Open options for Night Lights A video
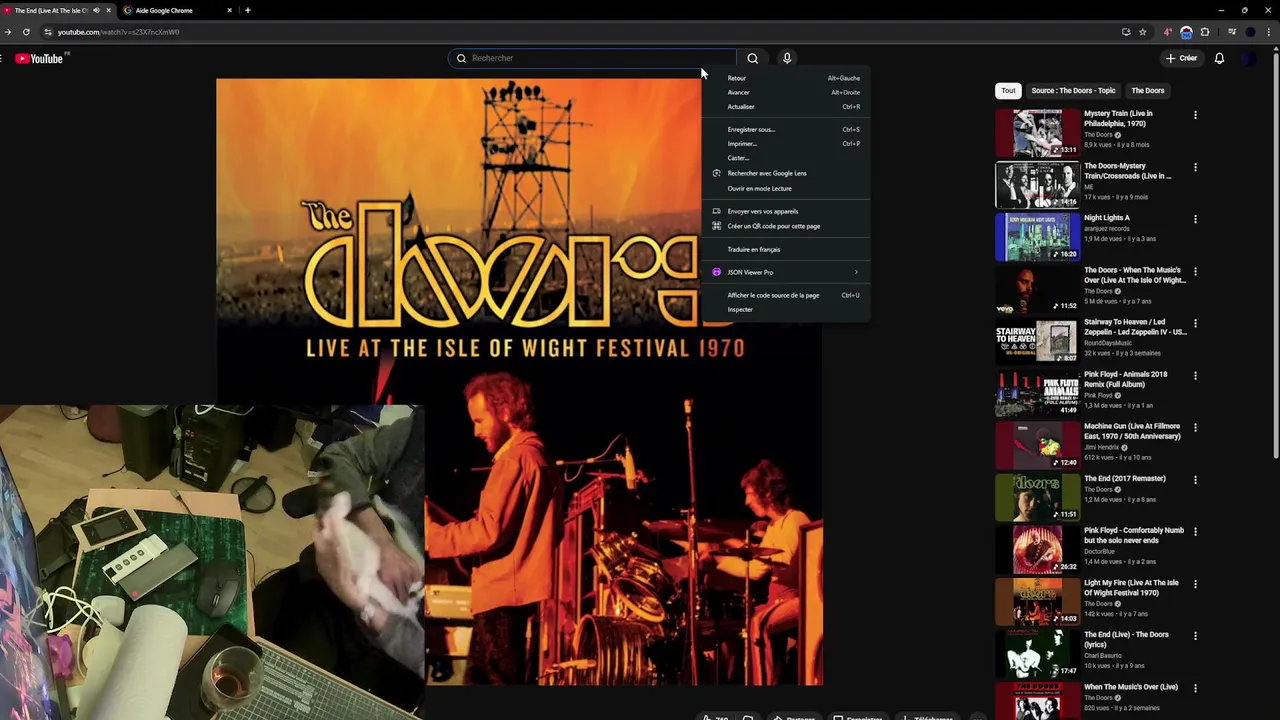 tap(1195, 219)
